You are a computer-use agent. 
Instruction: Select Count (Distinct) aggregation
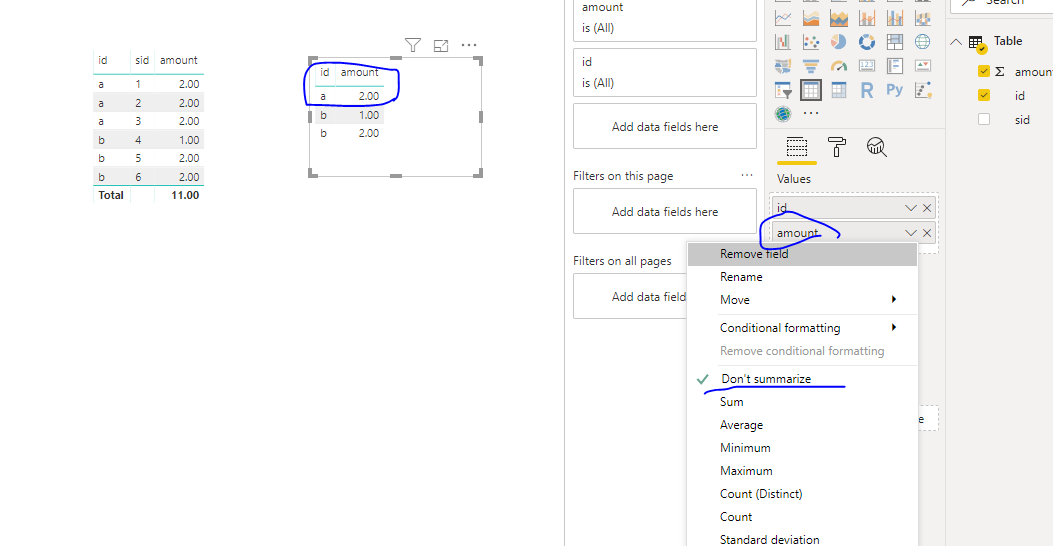point(803,494)
